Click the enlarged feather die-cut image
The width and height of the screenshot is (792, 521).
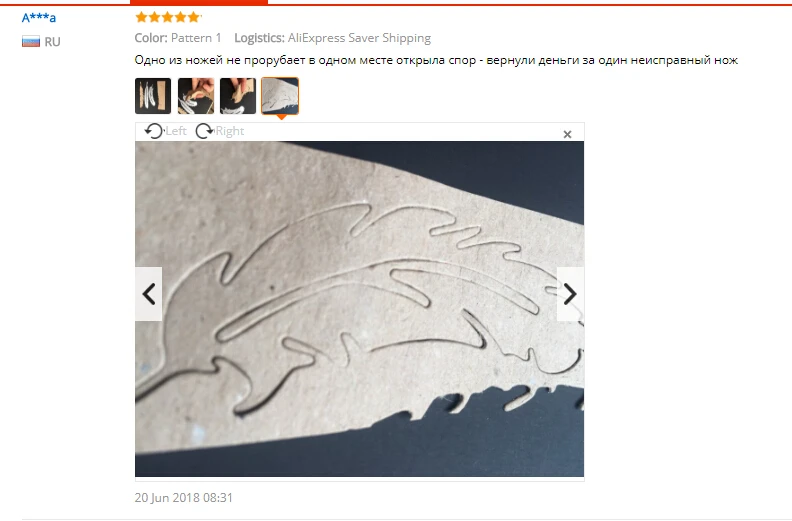click(359, 309)
